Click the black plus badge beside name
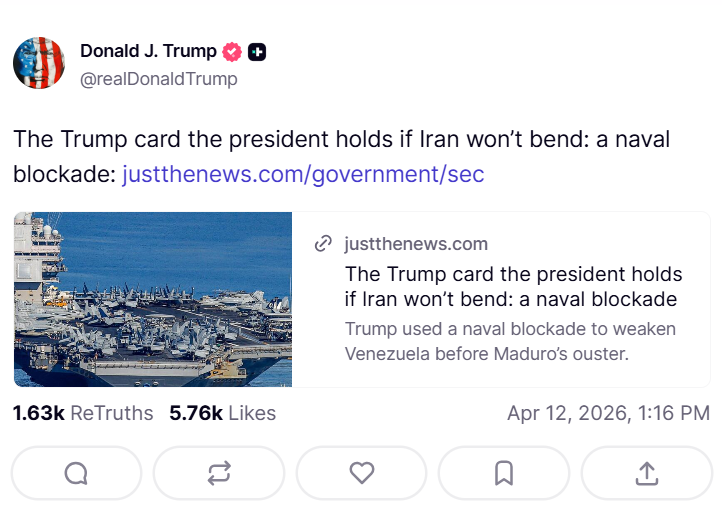Image resolution: width=722 pixels, height=525 pixels. coord(257,52)
